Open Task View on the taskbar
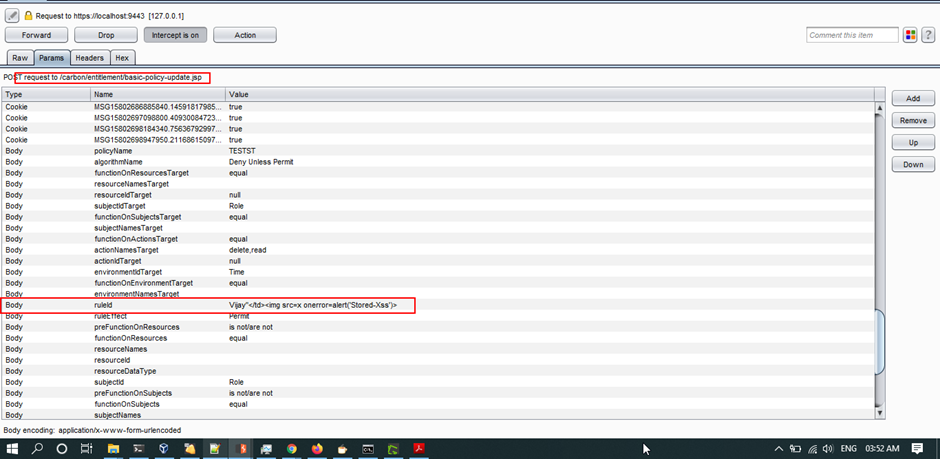The image size is (940, 459). tap(86, 448)
